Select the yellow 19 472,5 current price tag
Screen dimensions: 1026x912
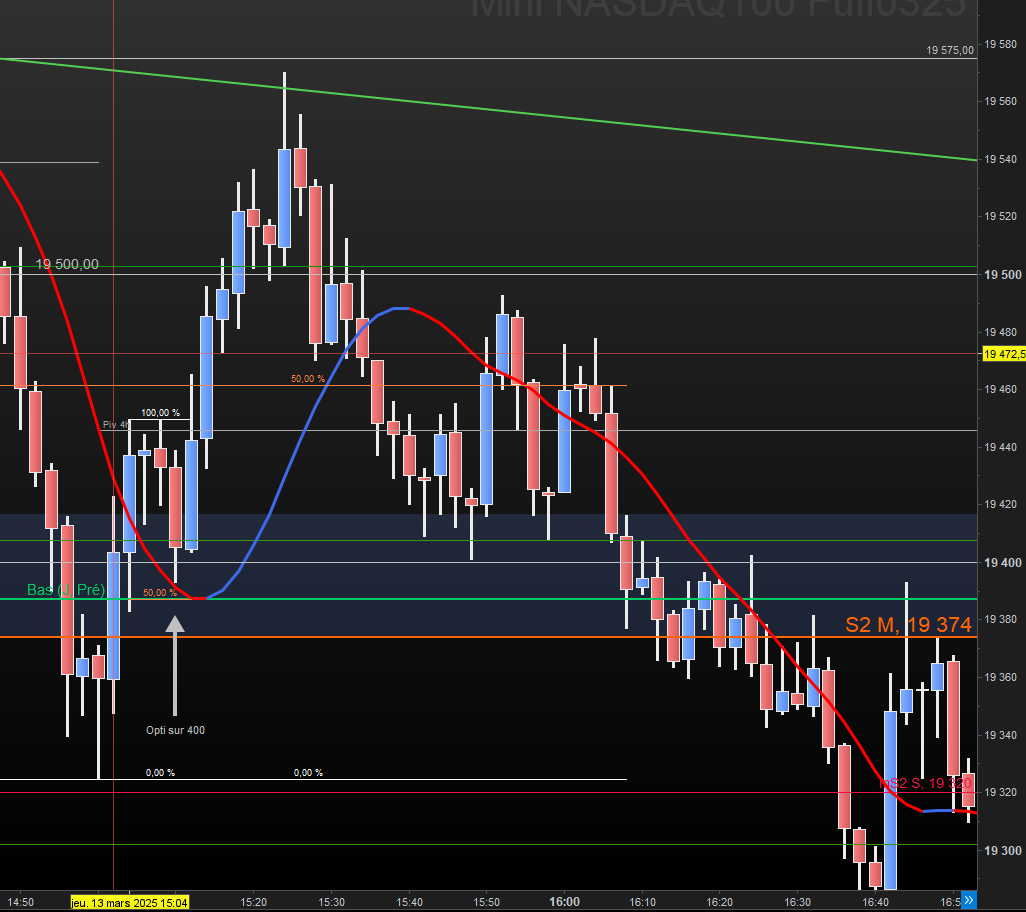pyautogui.click(x=1004, y=354)
